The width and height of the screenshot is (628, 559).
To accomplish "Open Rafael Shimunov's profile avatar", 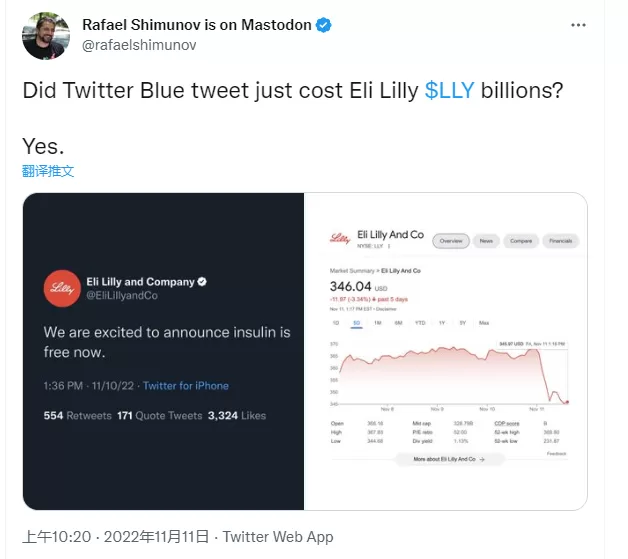I will 46,36.
